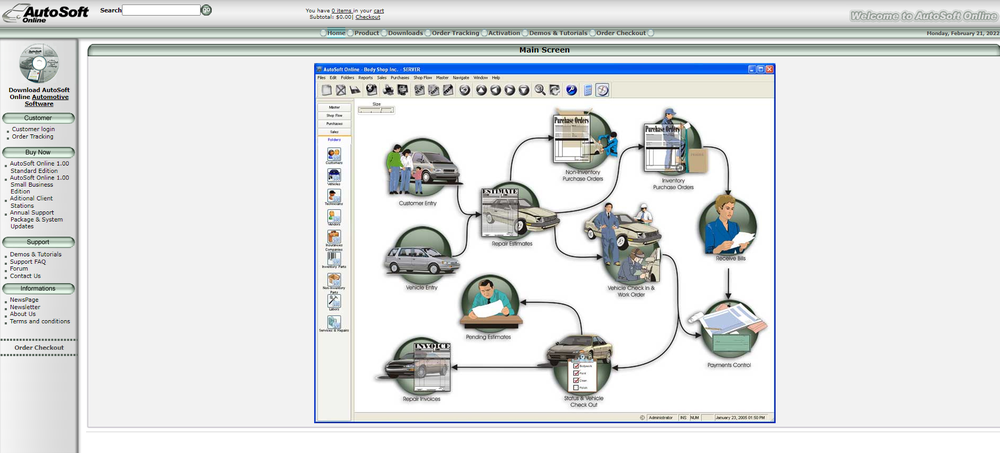Click the Sales button in side panel
Screen dimensions: 1000x453
pos(334,132)
